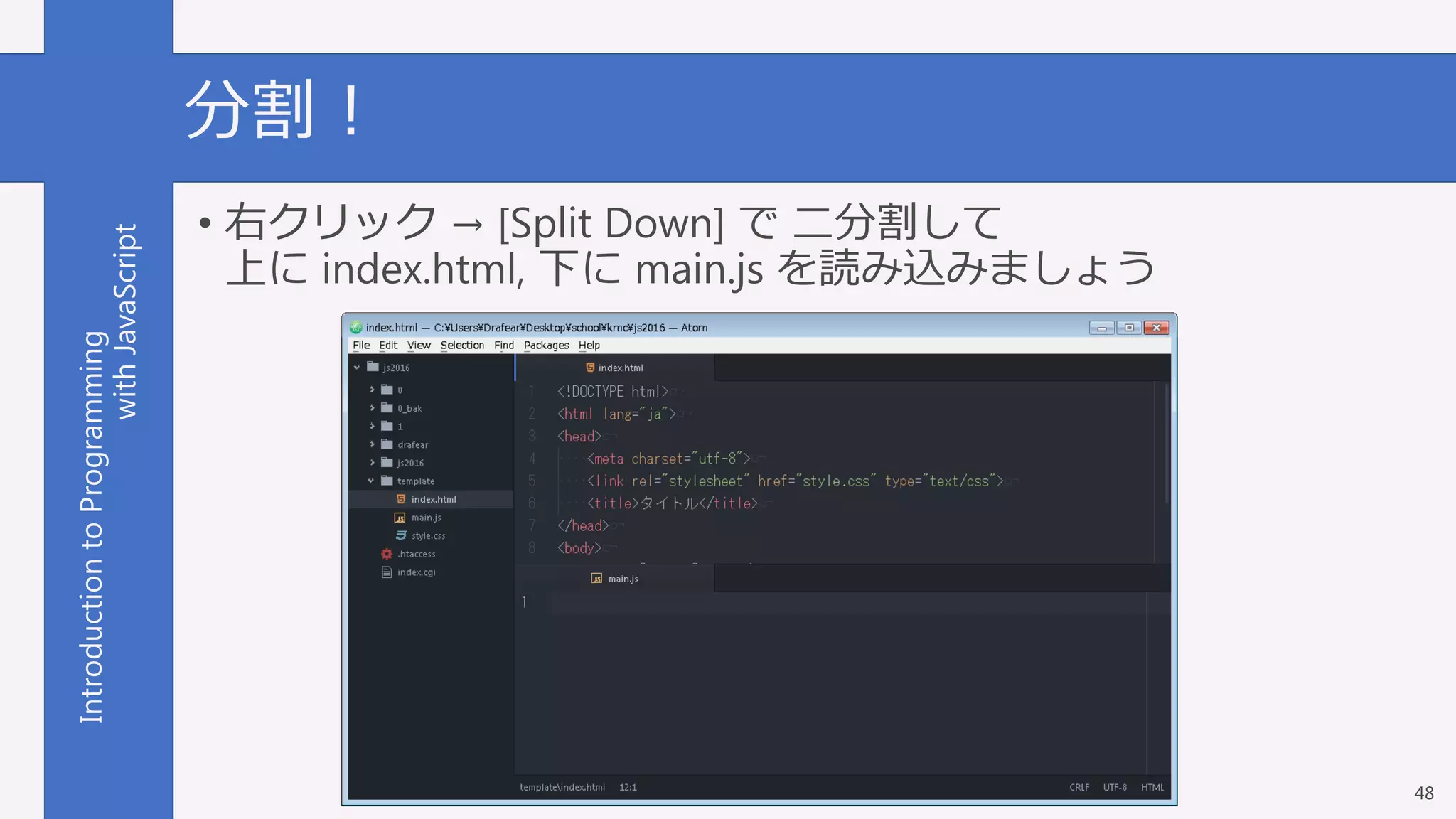1456x819 pixels.
Task: Click the link rel stylesheet line
Action: coord(795,481)
